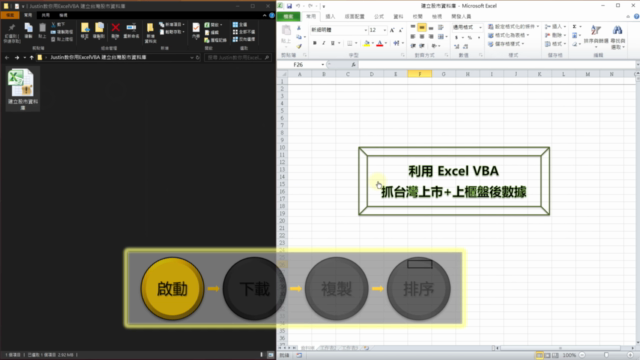Click the Find and Select binoculars icon
This screenshot has width=640, height=360.
click(x=618, y=31)
